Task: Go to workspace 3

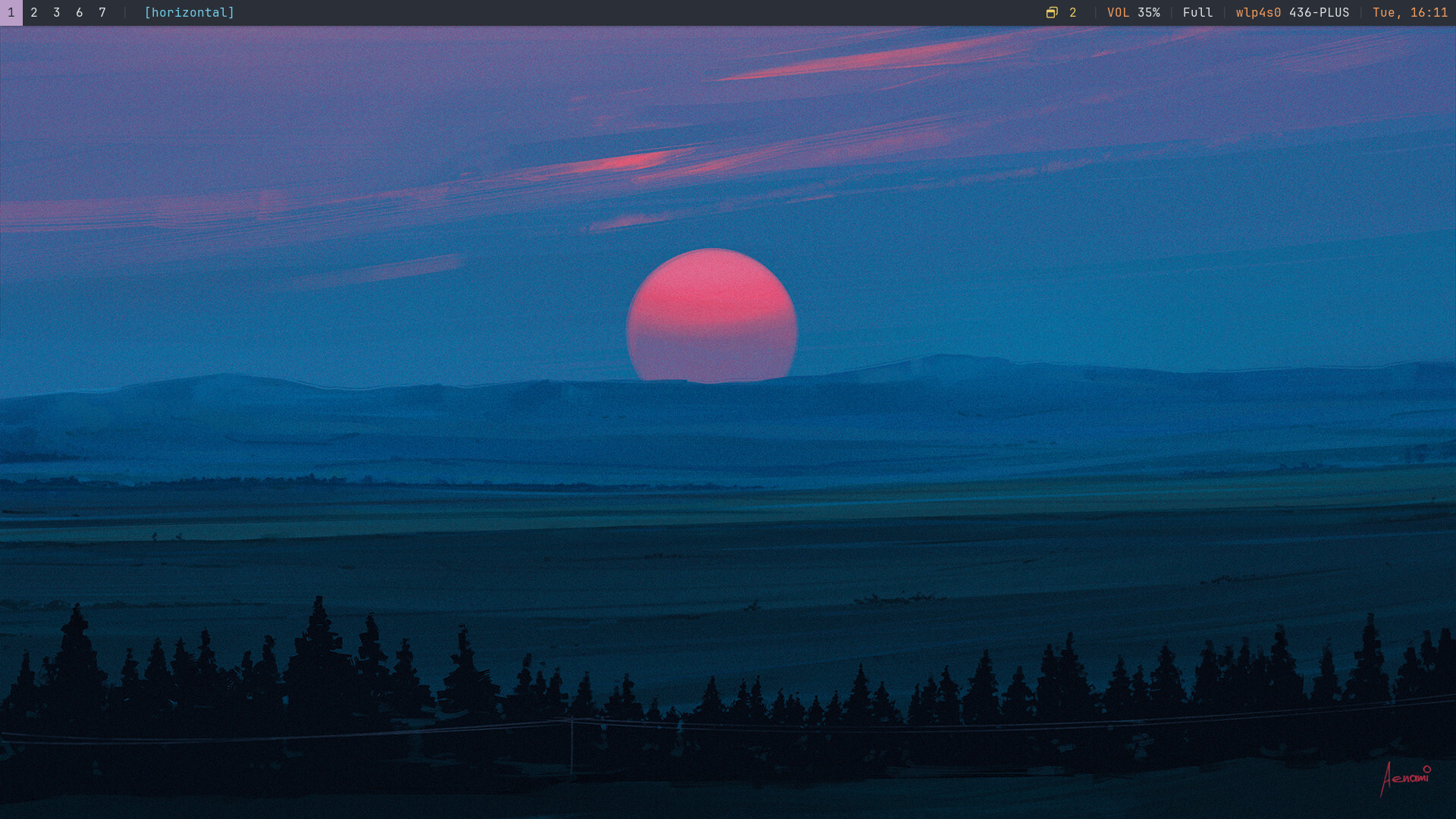Action: (57, 13)
